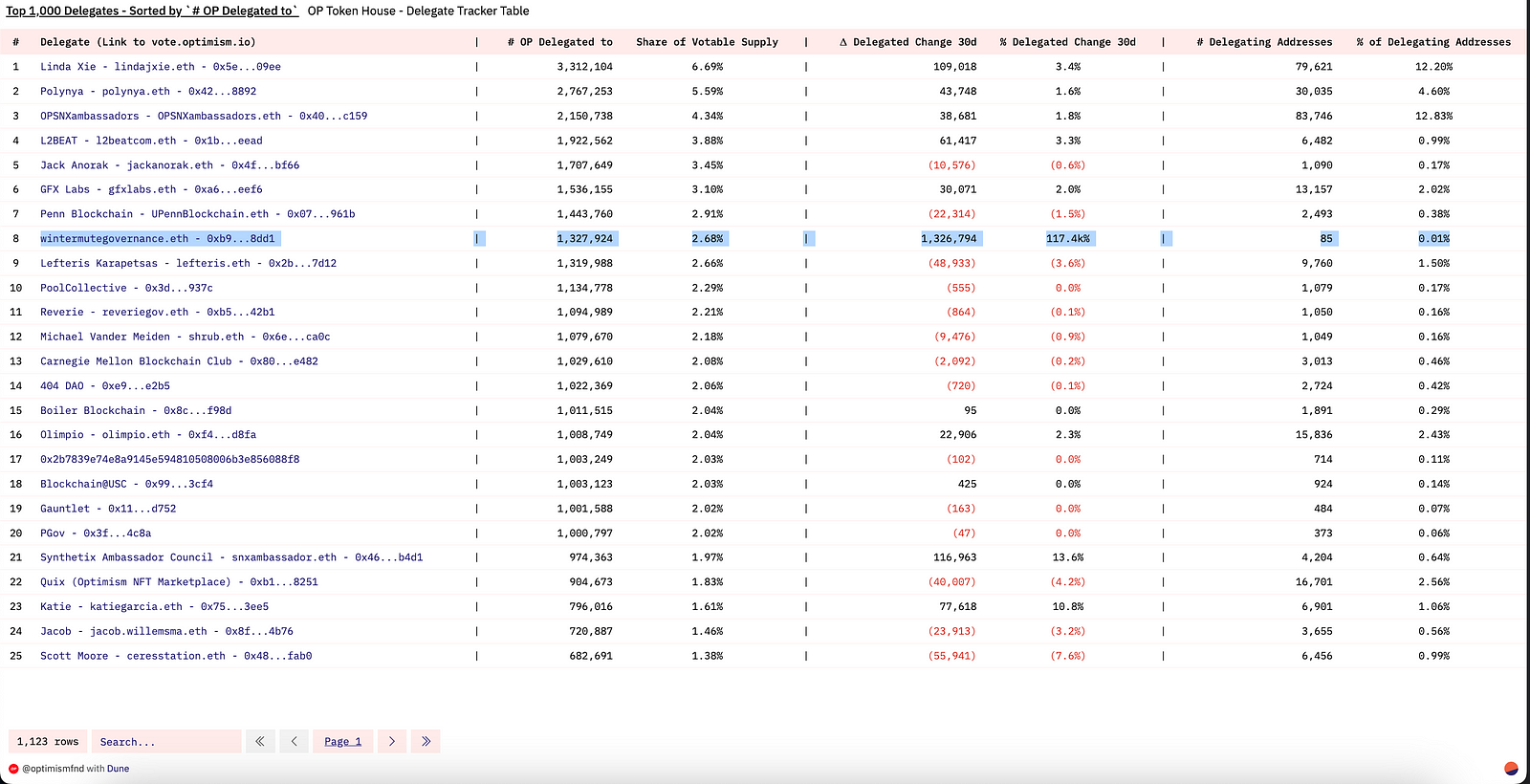Click the Search input field
This screenshot has width=1530, height=784.
(x=166, y=741)
